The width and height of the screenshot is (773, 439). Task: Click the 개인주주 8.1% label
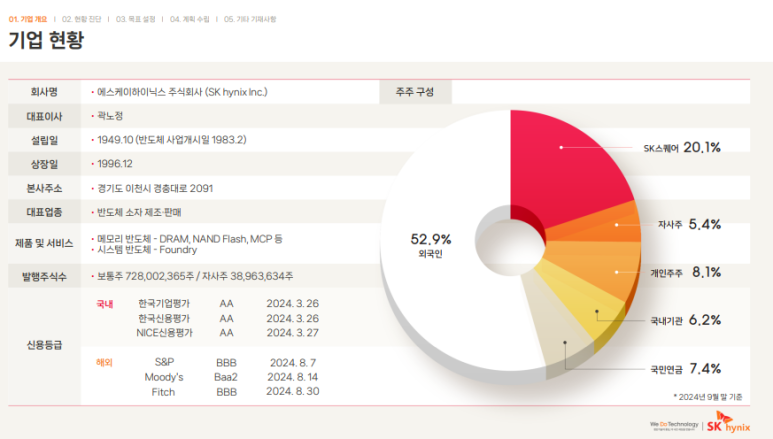click(685, 272)
